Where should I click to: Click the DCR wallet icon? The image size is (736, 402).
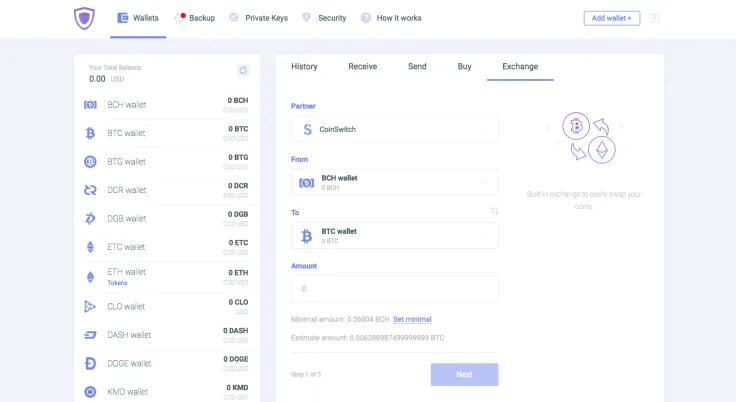[x=90, y=190]
